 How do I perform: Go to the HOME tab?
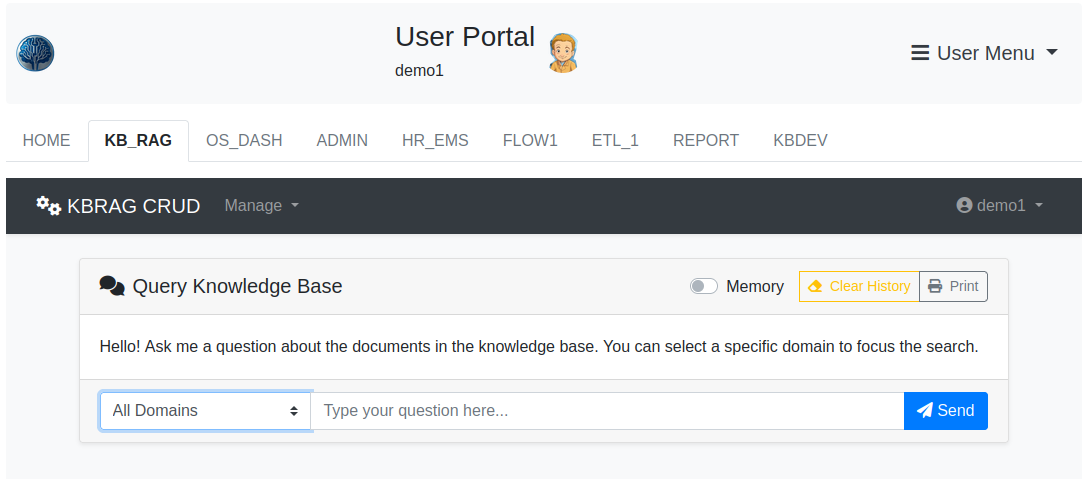[47, 141]
